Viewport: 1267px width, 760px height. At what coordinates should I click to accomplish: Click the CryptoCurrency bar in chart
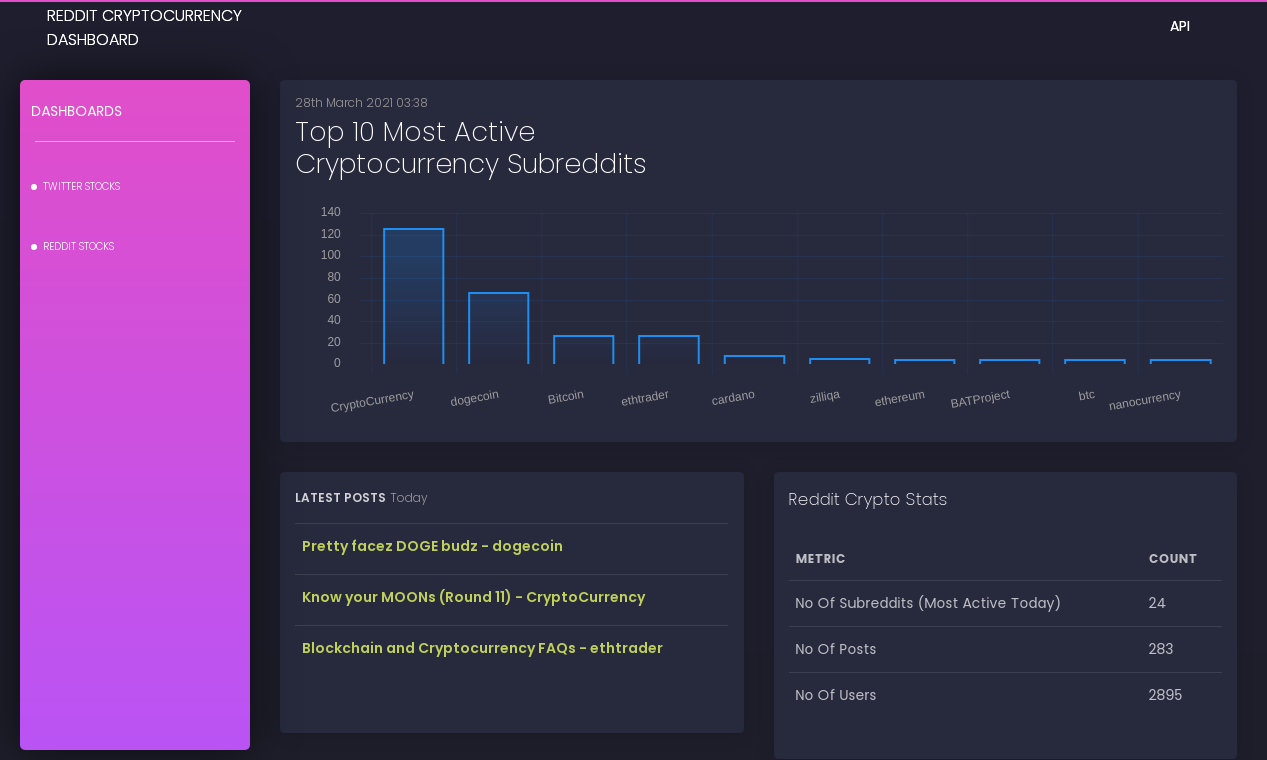point(413,296)
